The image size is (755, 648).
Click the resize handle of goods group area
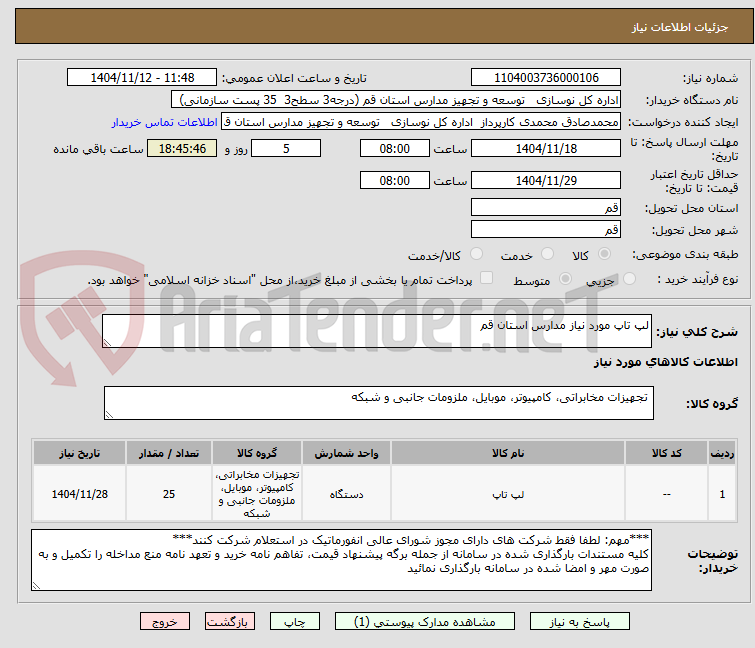pos(109,415)
